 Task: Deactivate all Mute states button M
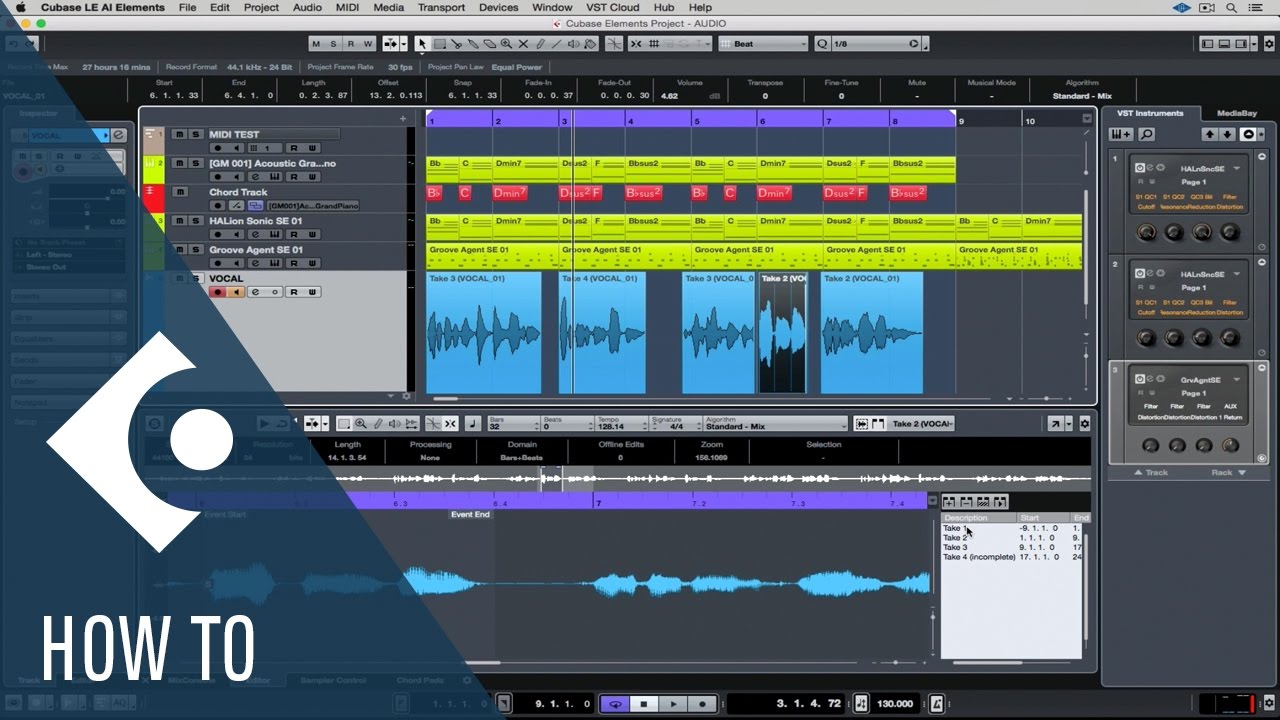pos(316,44)
